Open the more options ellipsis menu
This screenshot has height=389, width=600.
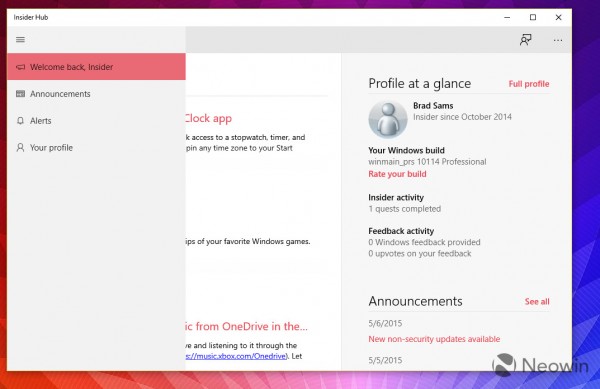coord(558,40)
